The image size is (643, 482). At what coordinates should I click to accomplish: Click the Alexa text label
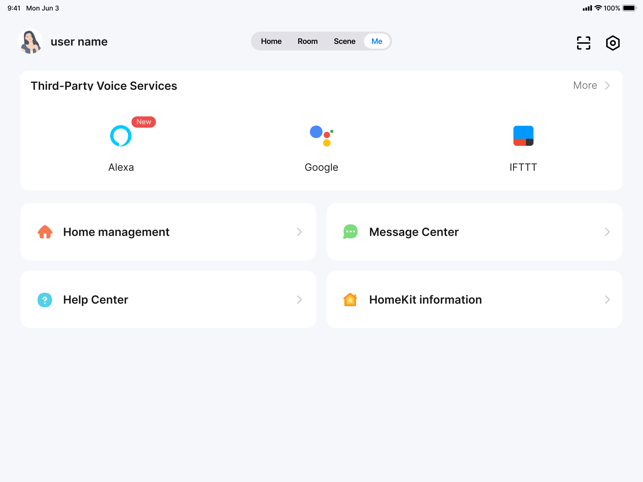click(x=121, y=167)
